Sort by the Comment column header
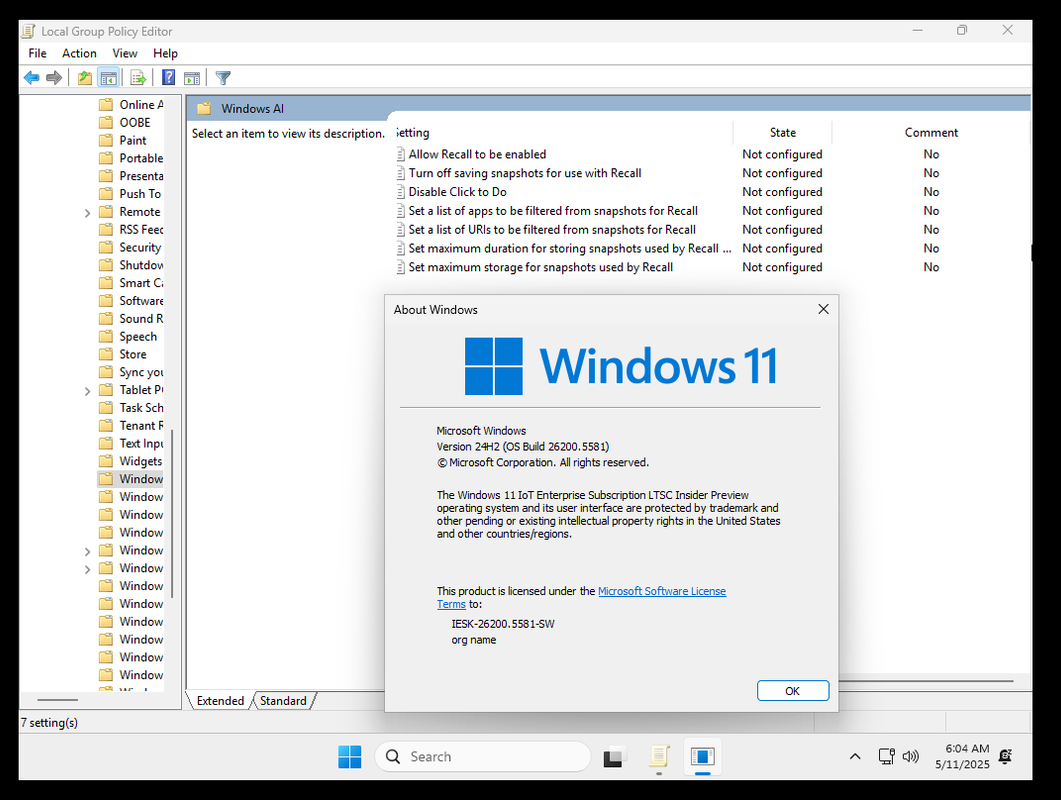The height and width of the screenshot is (800, 1061). pyautogui.click(x=931, y=133)
